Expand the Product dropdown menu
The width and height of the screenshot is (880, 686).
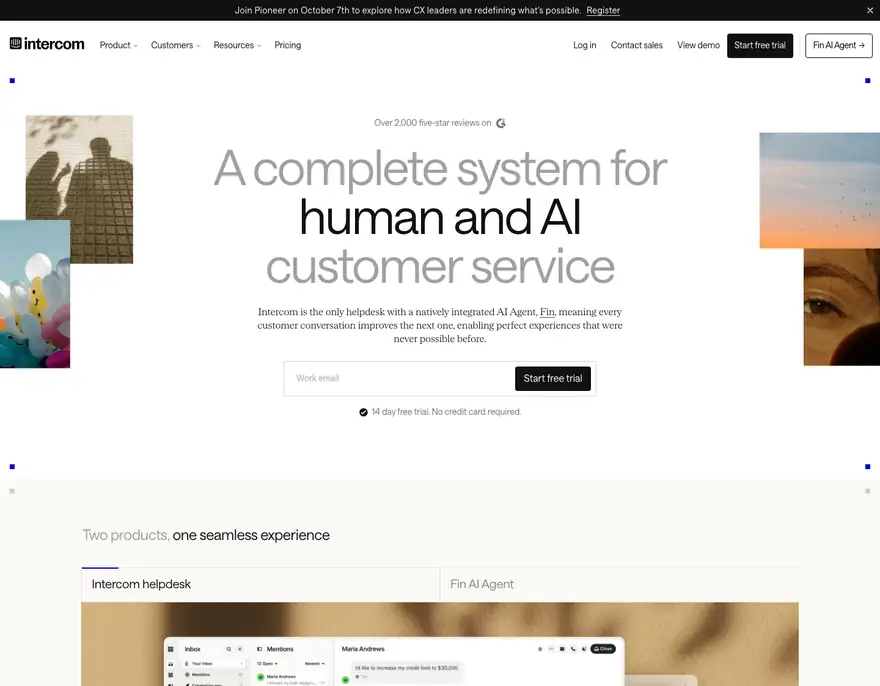coord(118,45)
